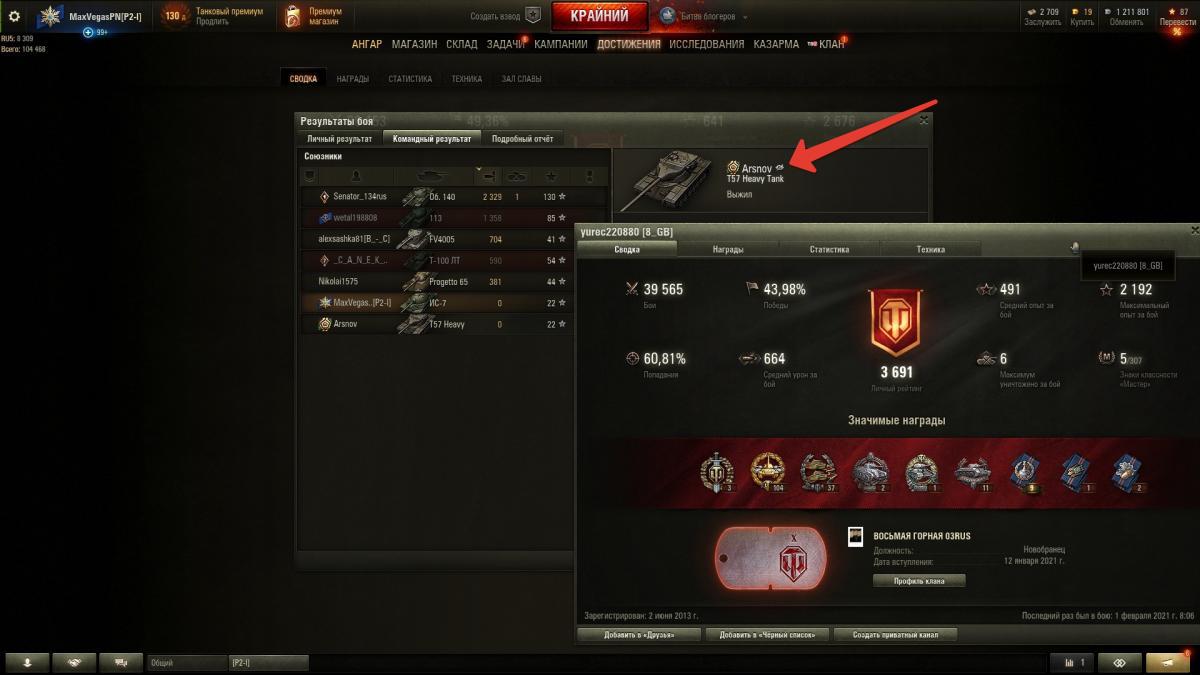Select ИССЛЕДОВАНИЯ in the top menu
This screenshot has width=1200, height=675.
[707, 44]
